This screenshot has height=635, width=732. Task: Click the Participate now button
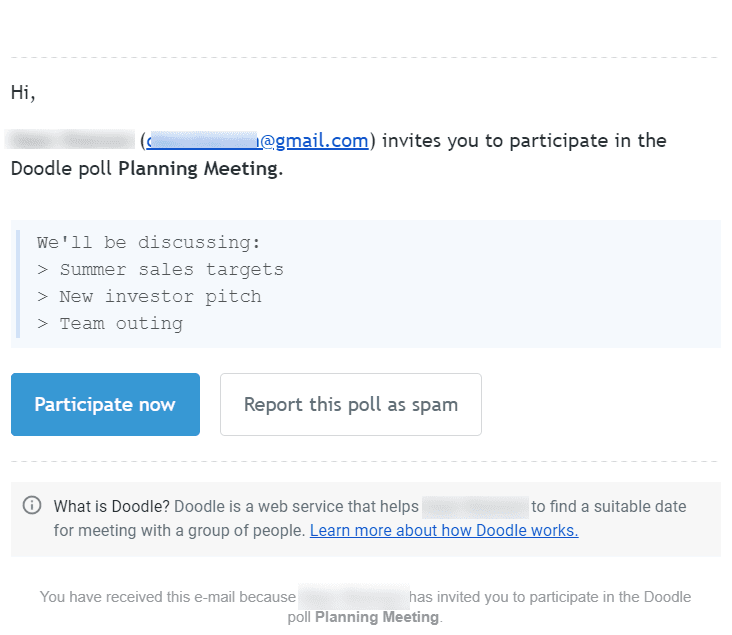point(106,404)
